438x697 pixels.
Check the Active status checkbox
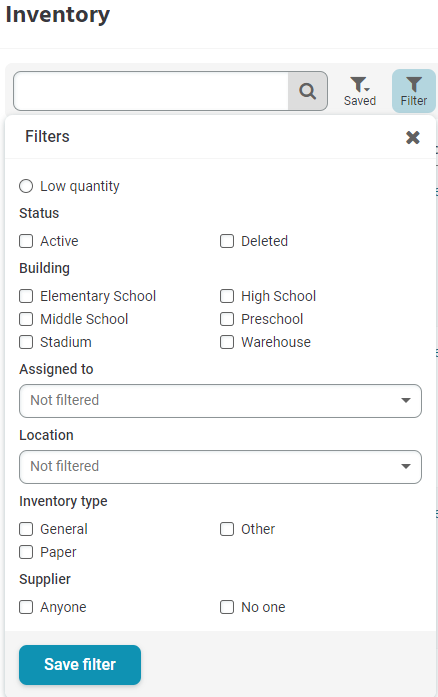point(26,241)
